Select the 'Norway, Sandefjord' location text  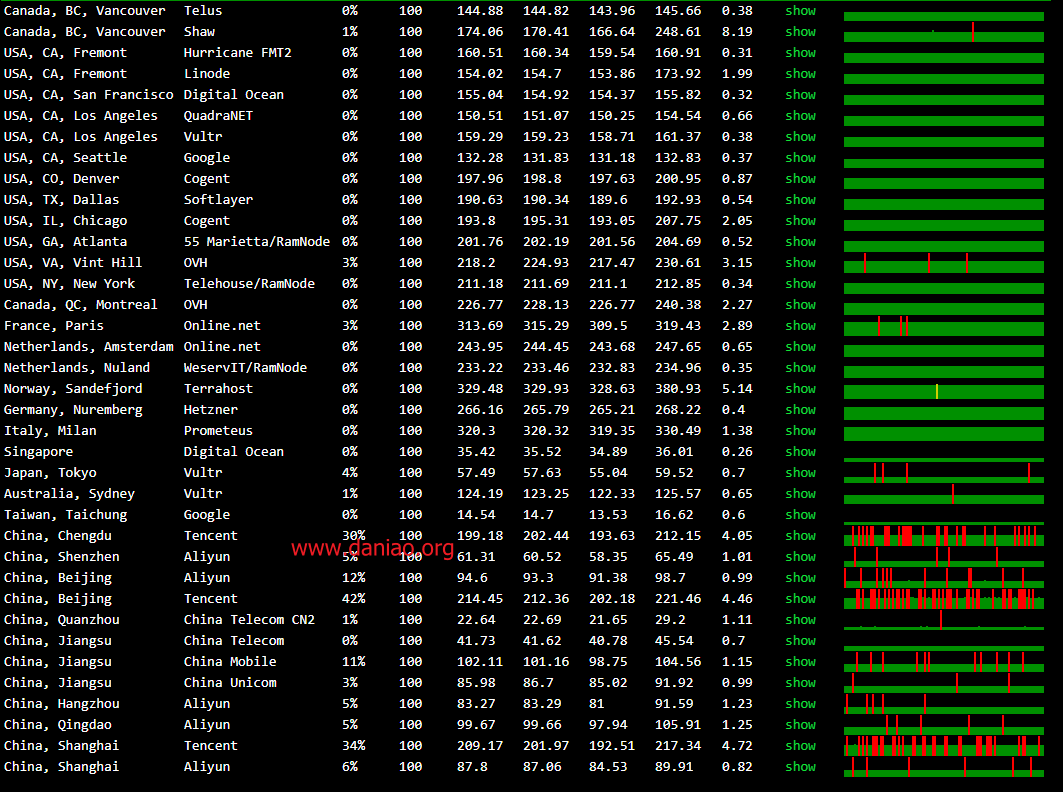click(73, 389)
